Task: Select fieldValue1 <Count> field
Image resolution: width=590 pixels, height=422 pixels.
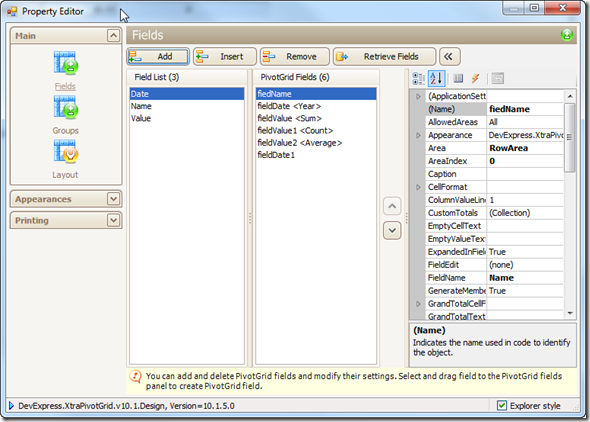Action: (x=316, y=131)
